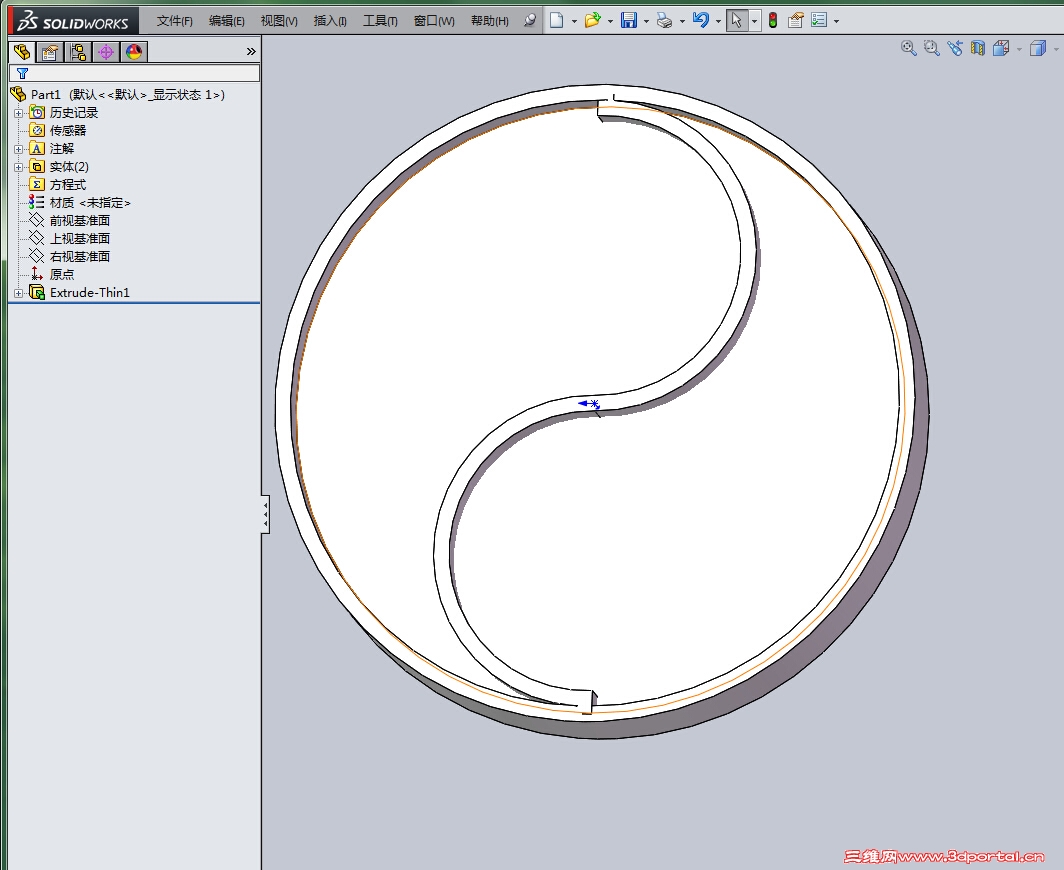Switch to DimXpertManager tab
The image size is (1064, 870).
[106, 52]
